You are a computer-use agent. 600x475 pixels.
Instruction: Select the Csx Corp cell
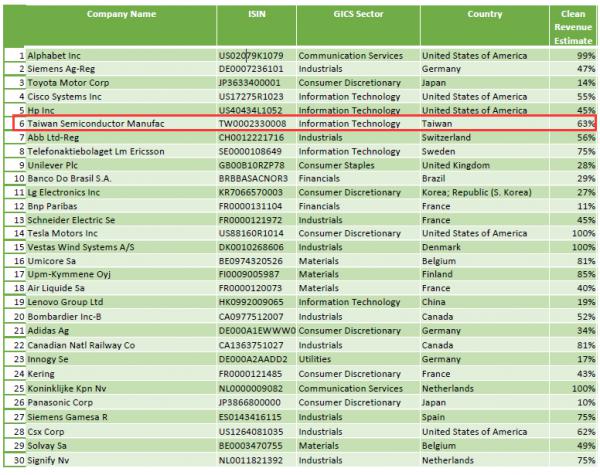(x=121, y=431)
